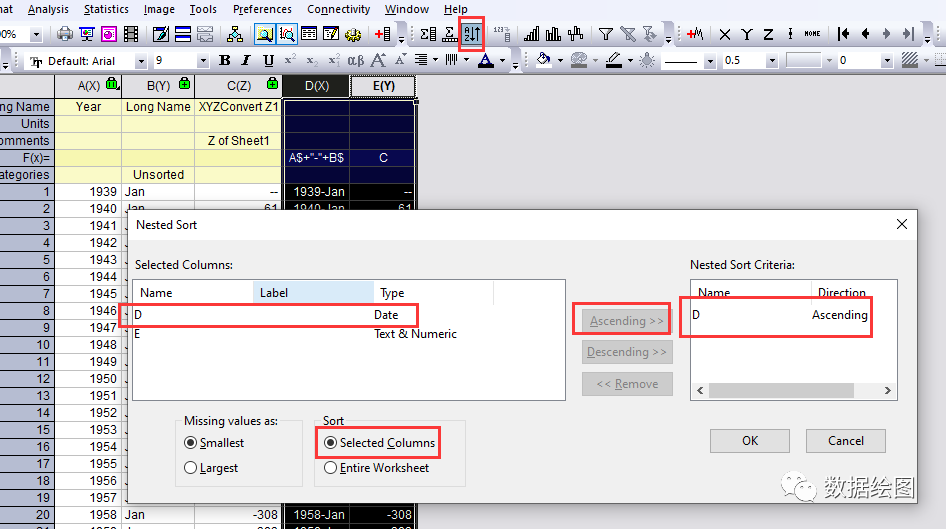Move column left arrow icon

click(865, 34)
